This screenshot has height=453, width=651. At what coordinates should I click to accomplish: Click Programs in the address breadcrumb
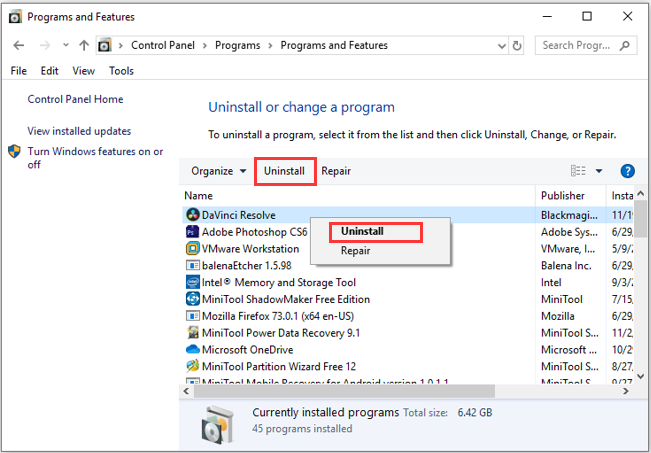[237, 45]
